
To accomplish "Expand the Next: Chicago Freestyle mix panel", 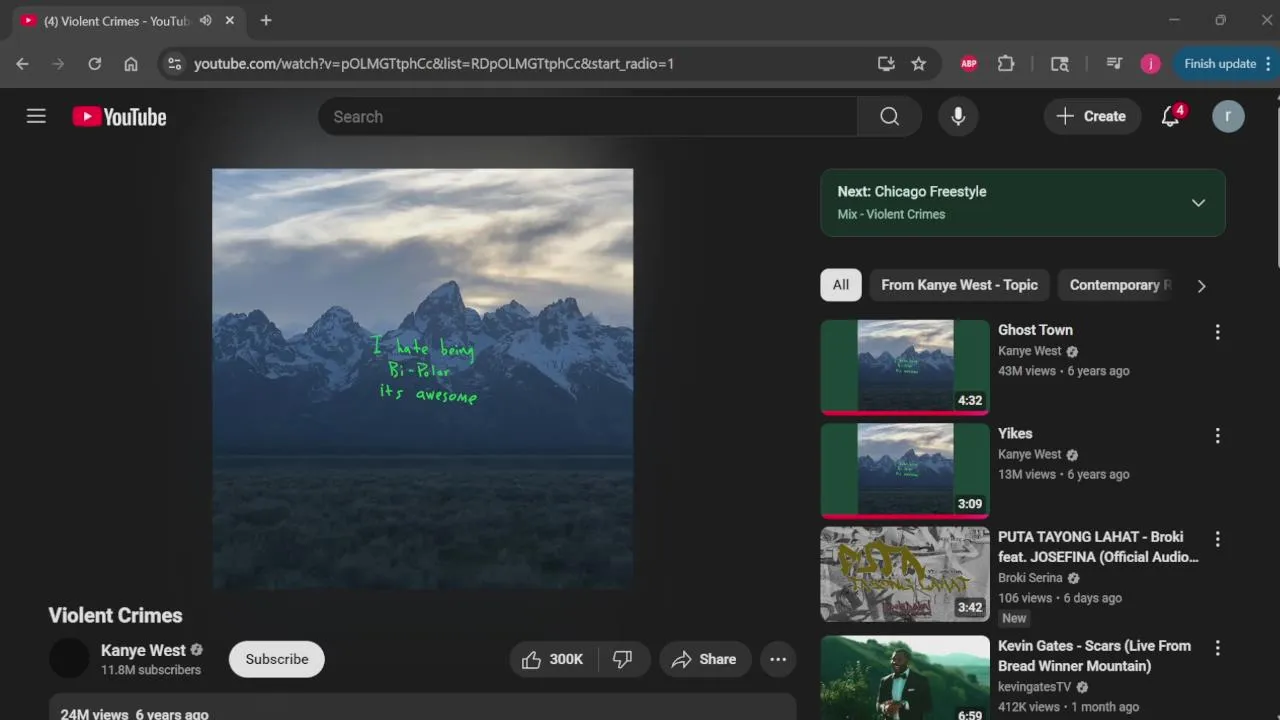I will click(1198, 203).
